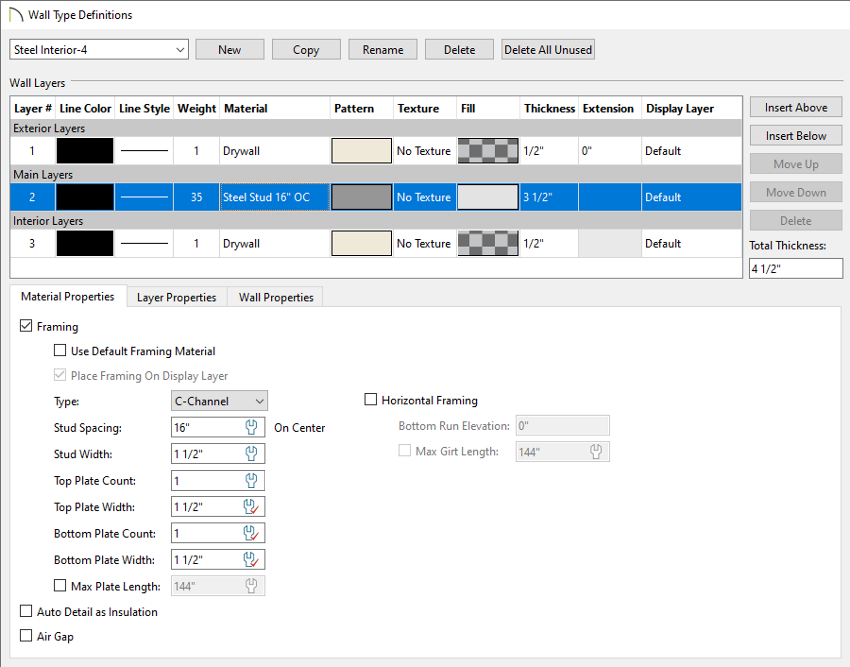Click the Move Up button
This screenshot has height=667, width=850.
(796, 164)
